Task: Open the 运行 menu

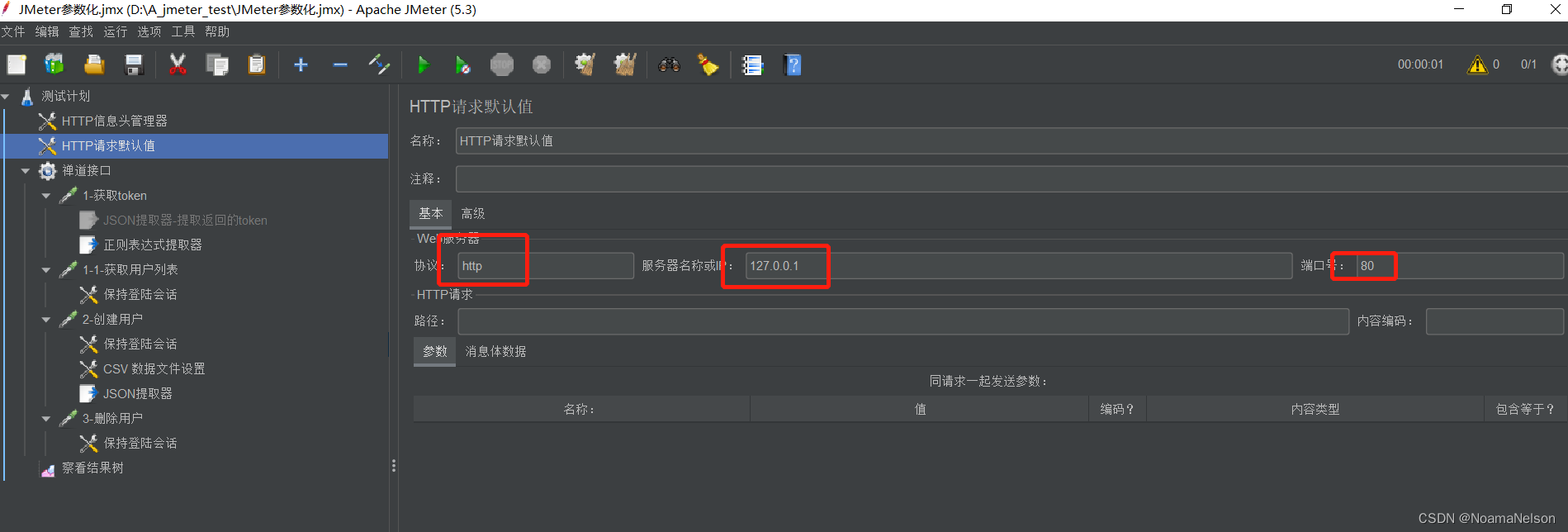Action: (115, 31)
